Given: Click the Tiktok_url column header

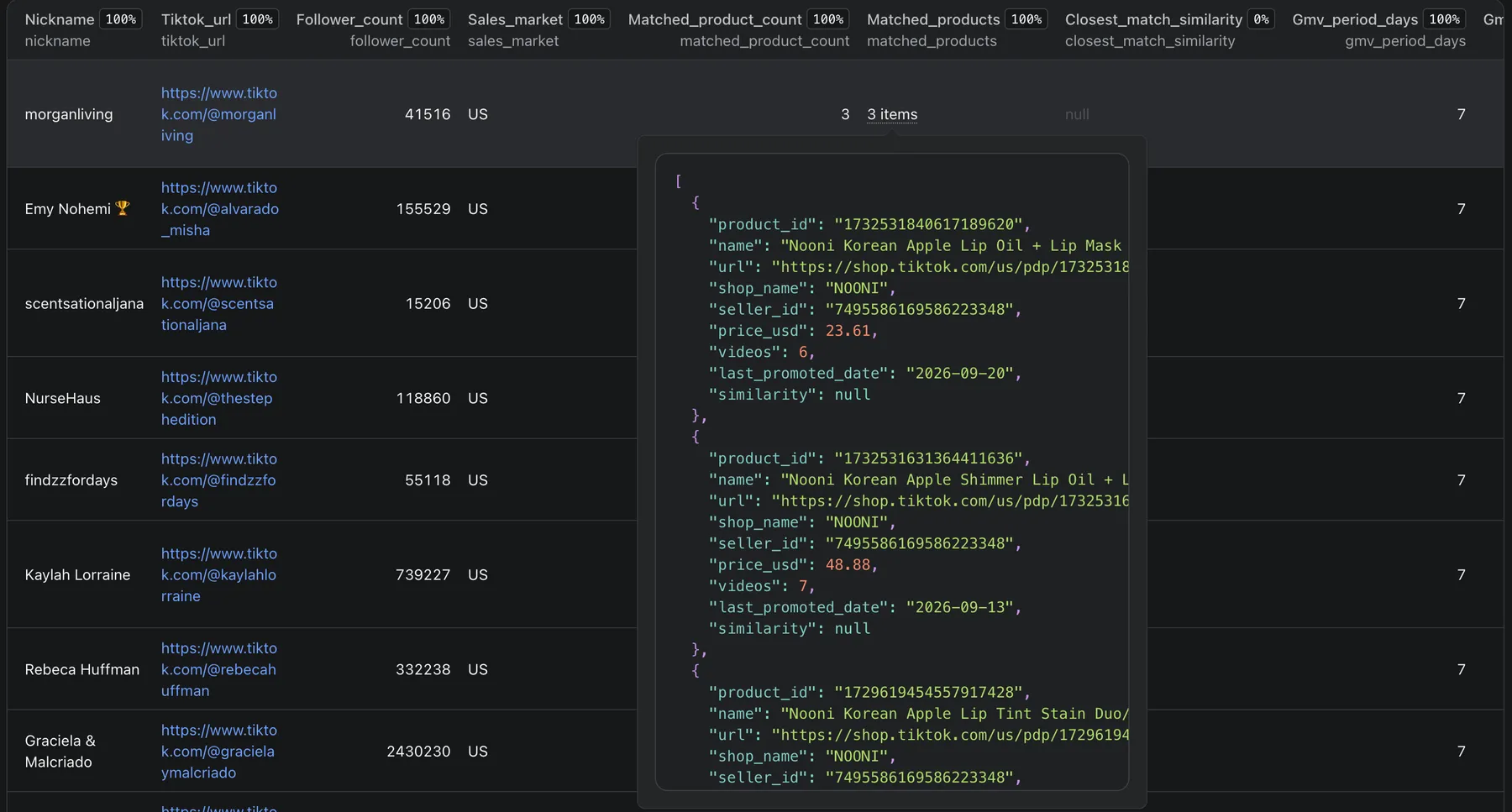Looking at the screenshot, I should pyautogui.click(x=196, y=19).
